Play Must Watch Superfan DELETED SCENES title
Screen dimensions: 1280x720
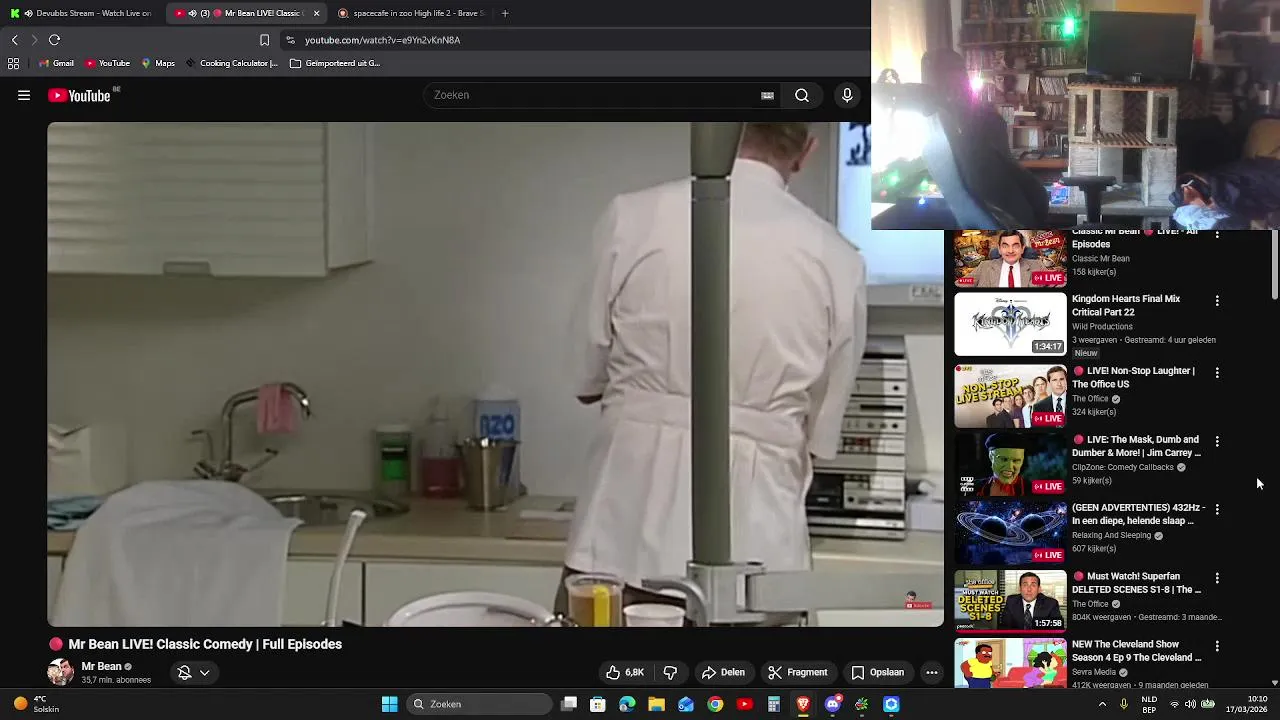click(x=1137, y=583)
